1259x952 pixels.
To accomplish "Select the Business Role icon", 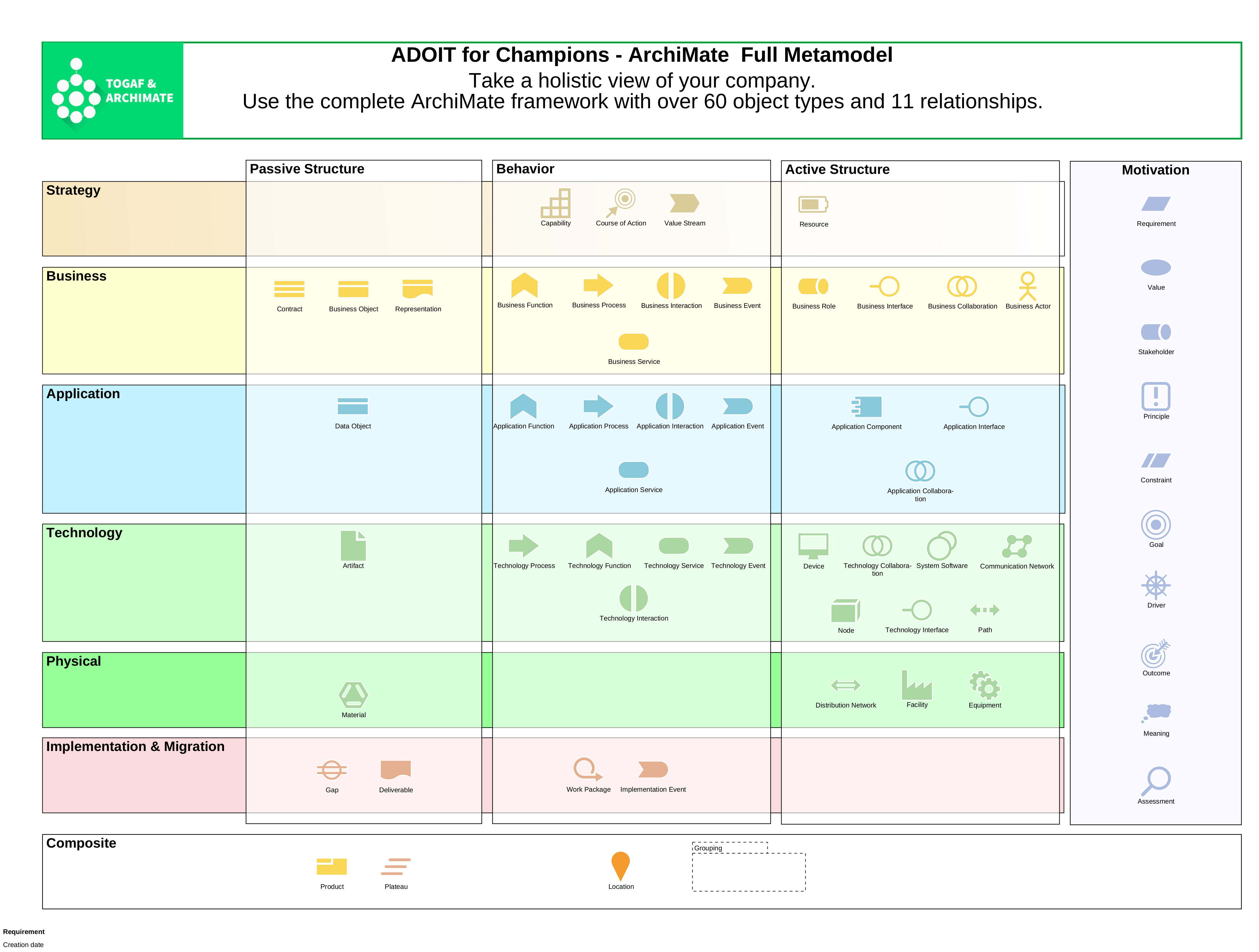I will click(813, 286).
